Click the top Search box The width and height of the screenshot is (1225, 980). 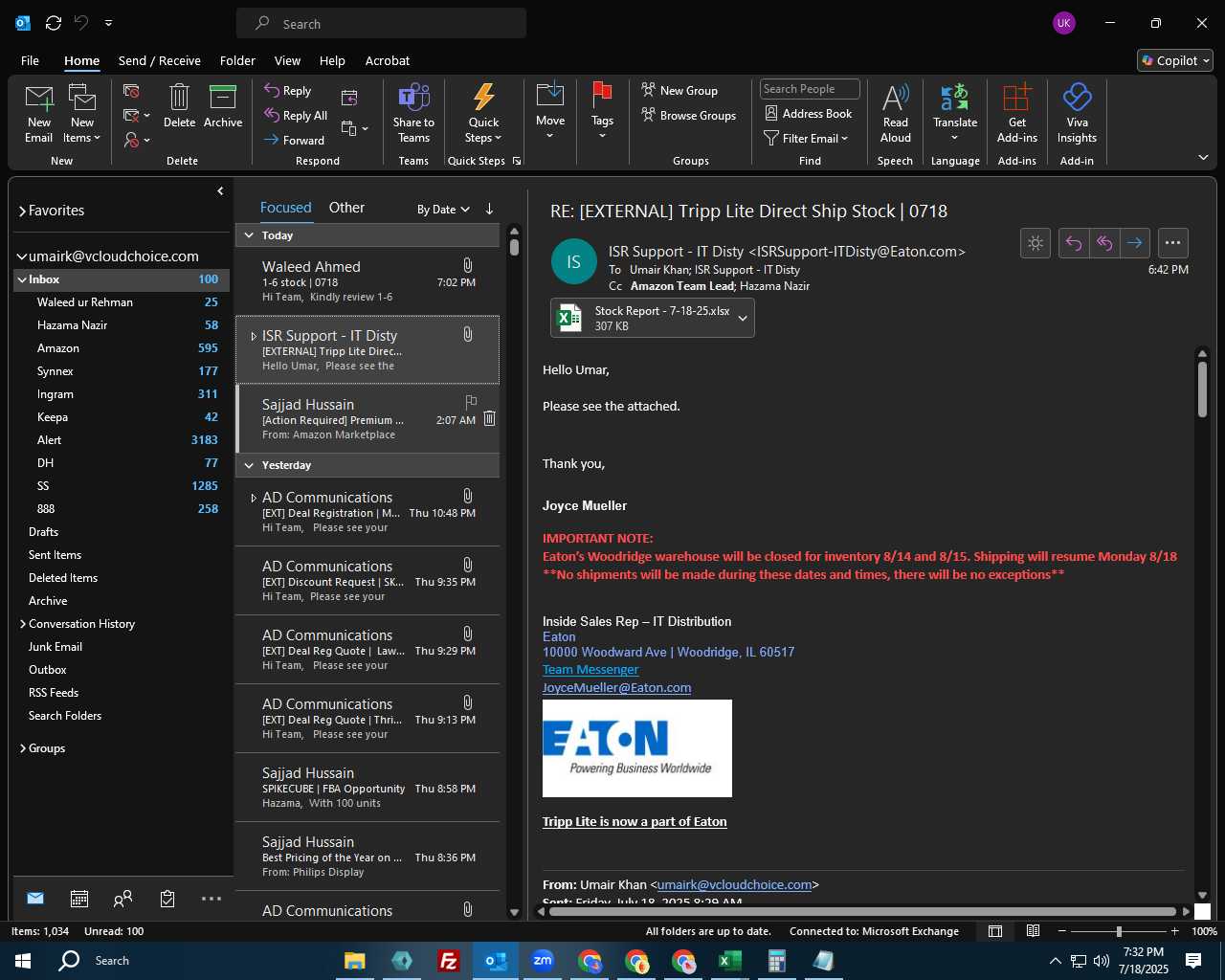(381, 23)
